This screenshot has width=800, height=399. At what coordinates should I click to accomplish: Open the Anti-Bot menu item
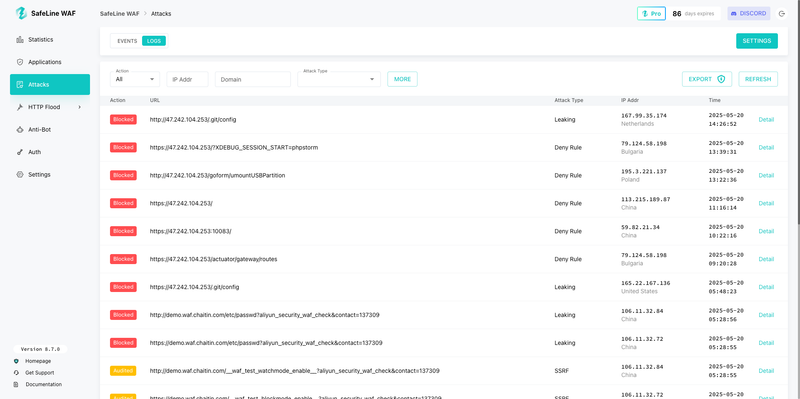tap(50, 130)
